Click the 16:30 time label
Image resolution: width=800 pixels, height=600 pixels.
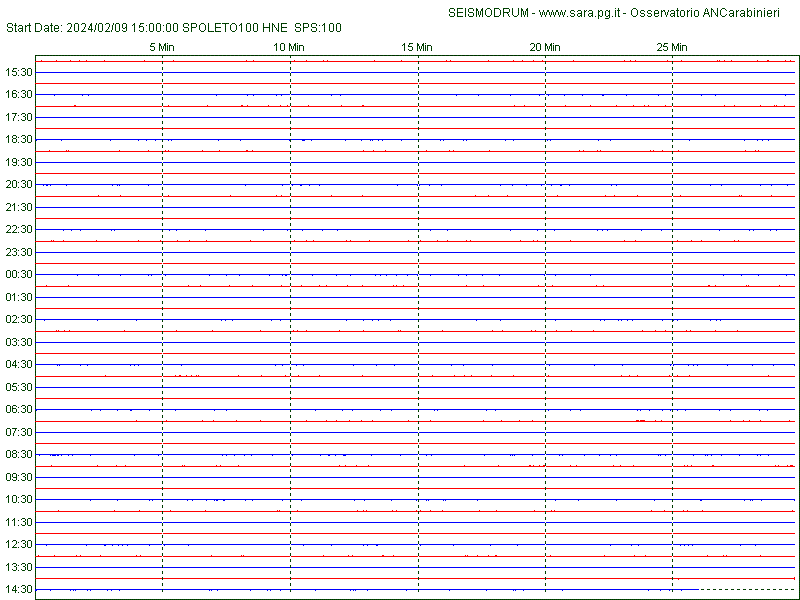pos(19,94)
